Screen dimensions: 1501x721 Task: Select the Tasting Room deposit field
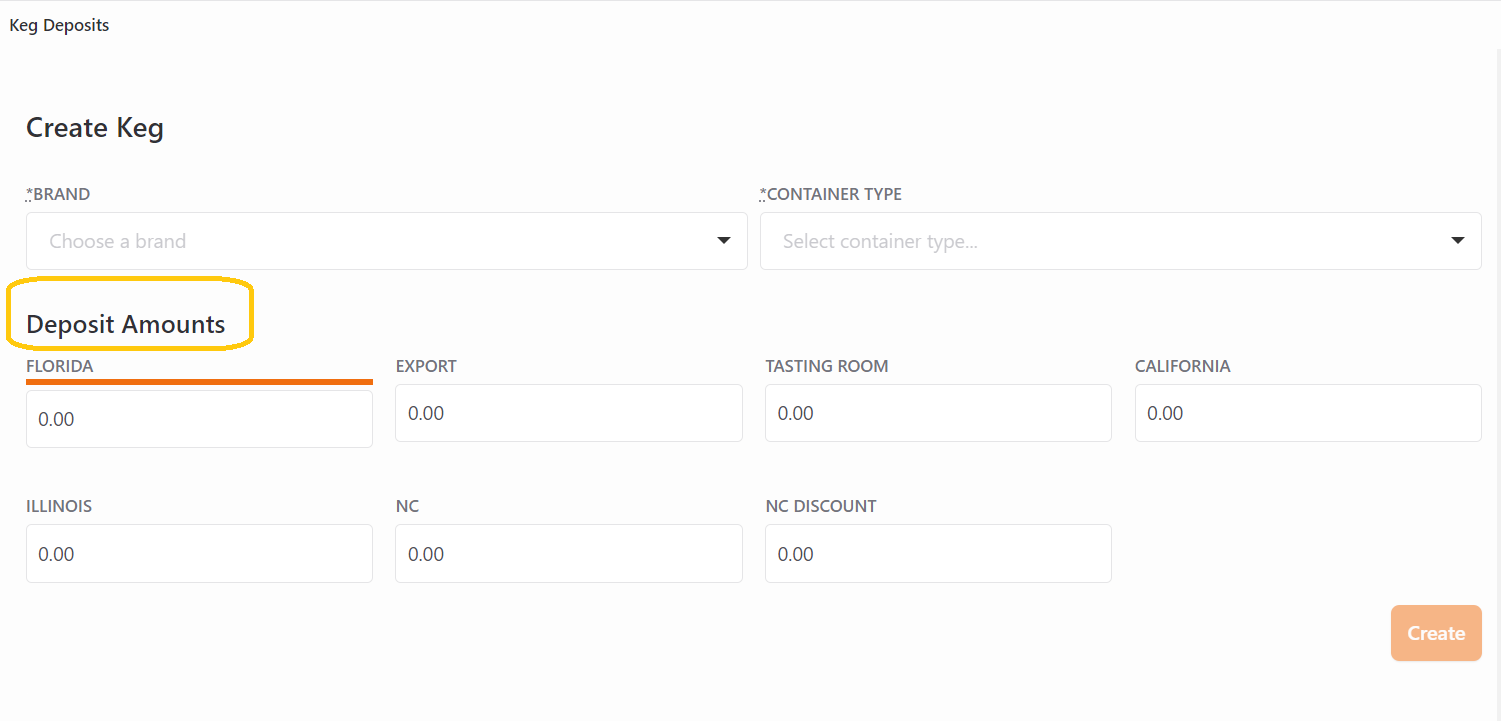[937, 413]
